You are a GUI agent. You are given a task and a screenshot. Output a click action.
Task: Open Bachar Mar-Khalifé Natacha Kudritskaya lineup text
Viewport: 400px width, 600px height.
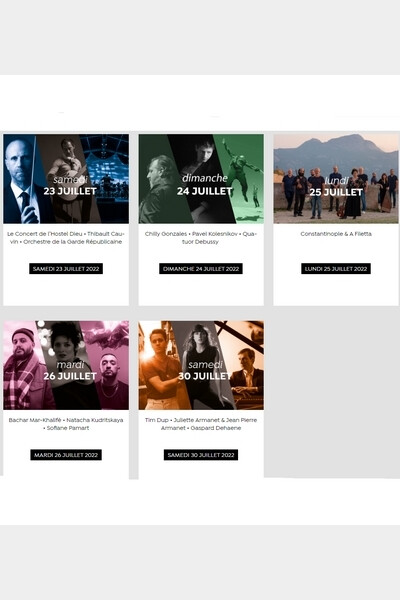tap(66, 424)
